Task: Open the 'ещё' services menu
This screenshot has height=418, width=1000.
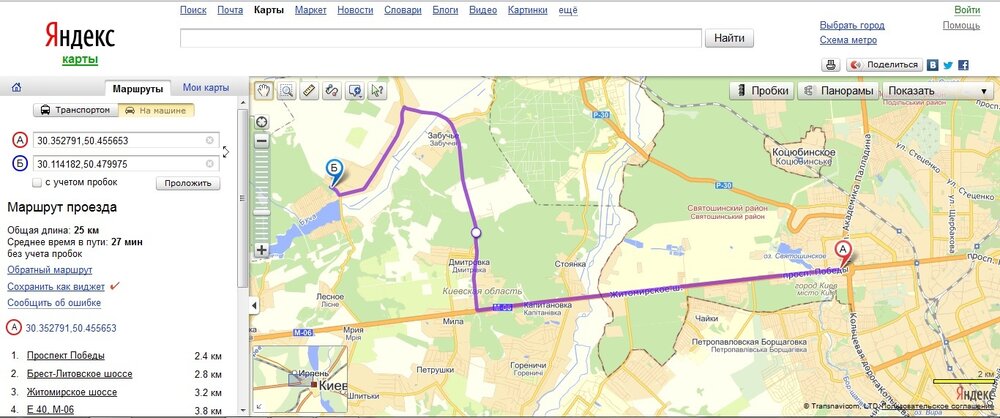Action: pyautogui.click(x=568, y=10)
